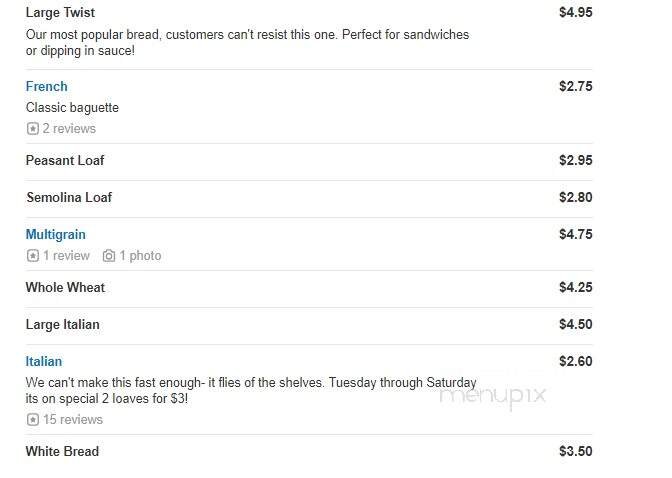Click the star icon beside French's 2 reviews

click(32, 129)
